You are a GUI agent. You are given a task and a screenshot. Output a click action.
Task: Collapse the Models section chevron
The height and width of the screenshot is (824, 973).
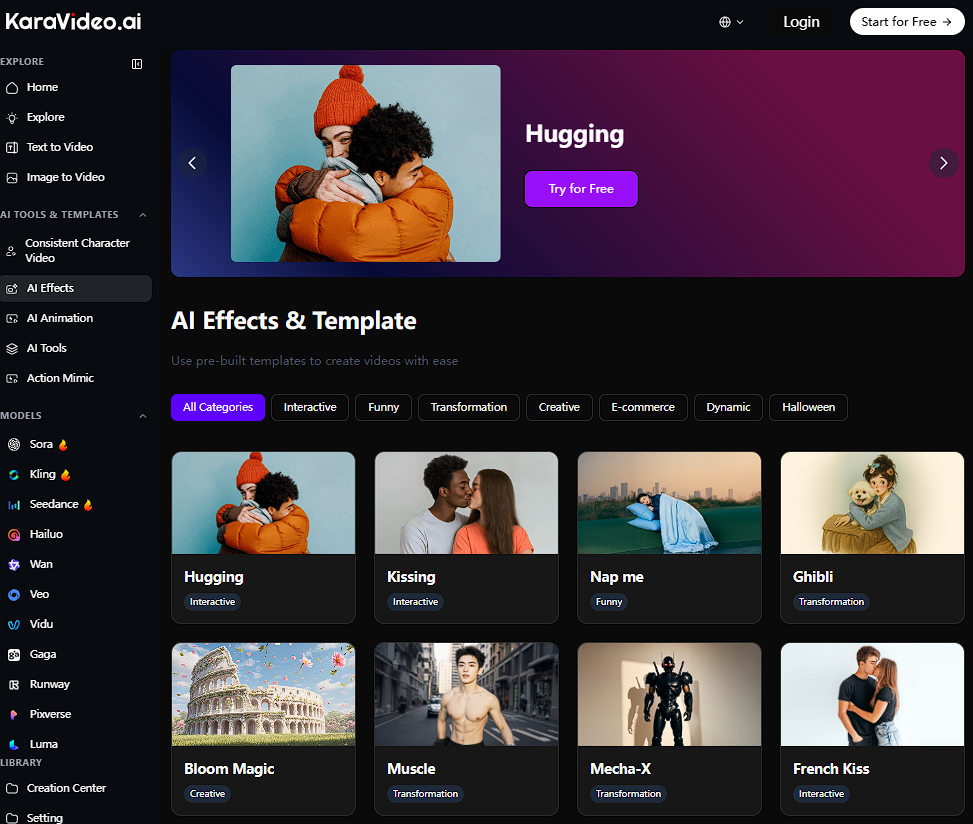pos(142,416)
